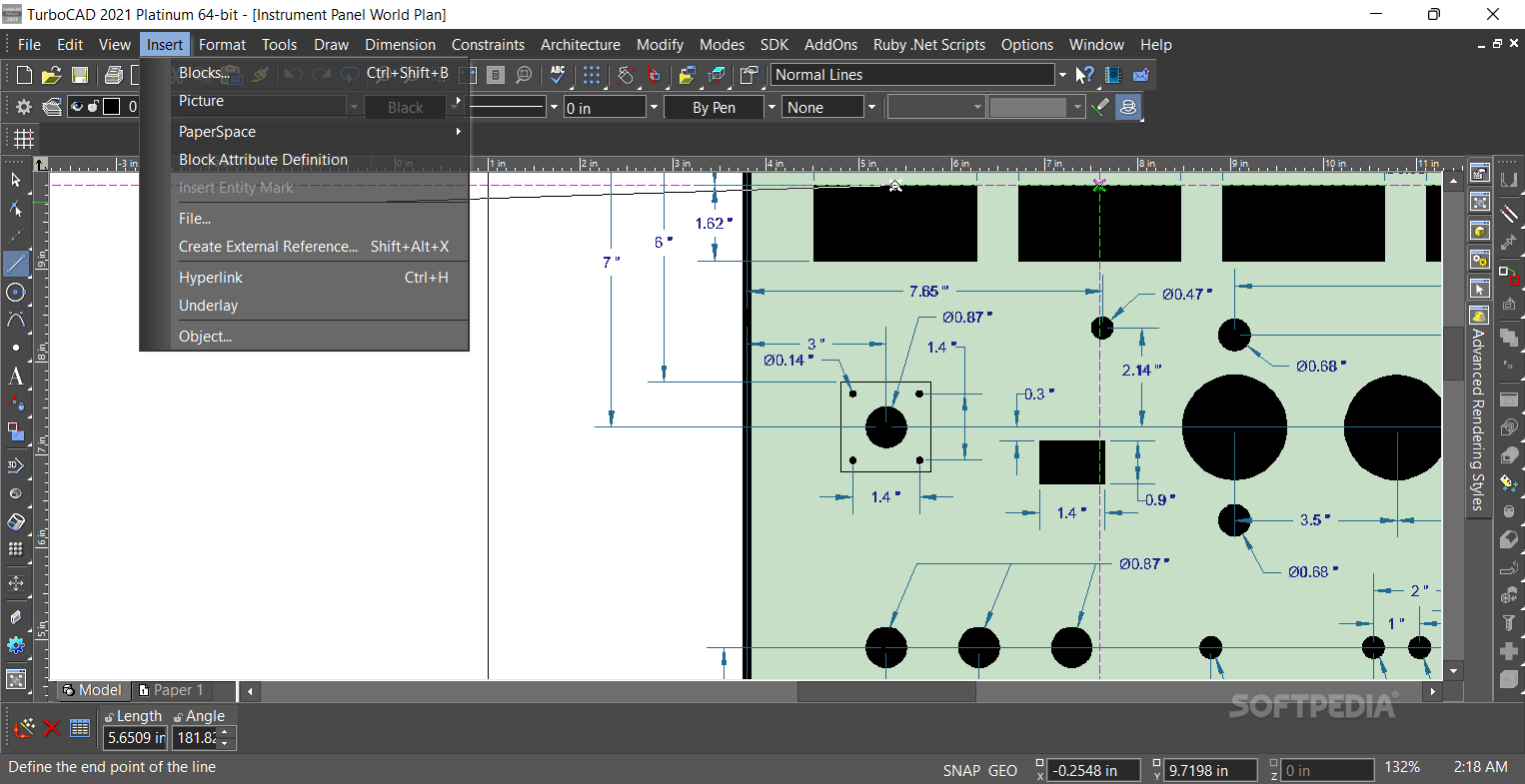
Task: Open the disabled gray color dropdown
Action: pos(1077,107)
